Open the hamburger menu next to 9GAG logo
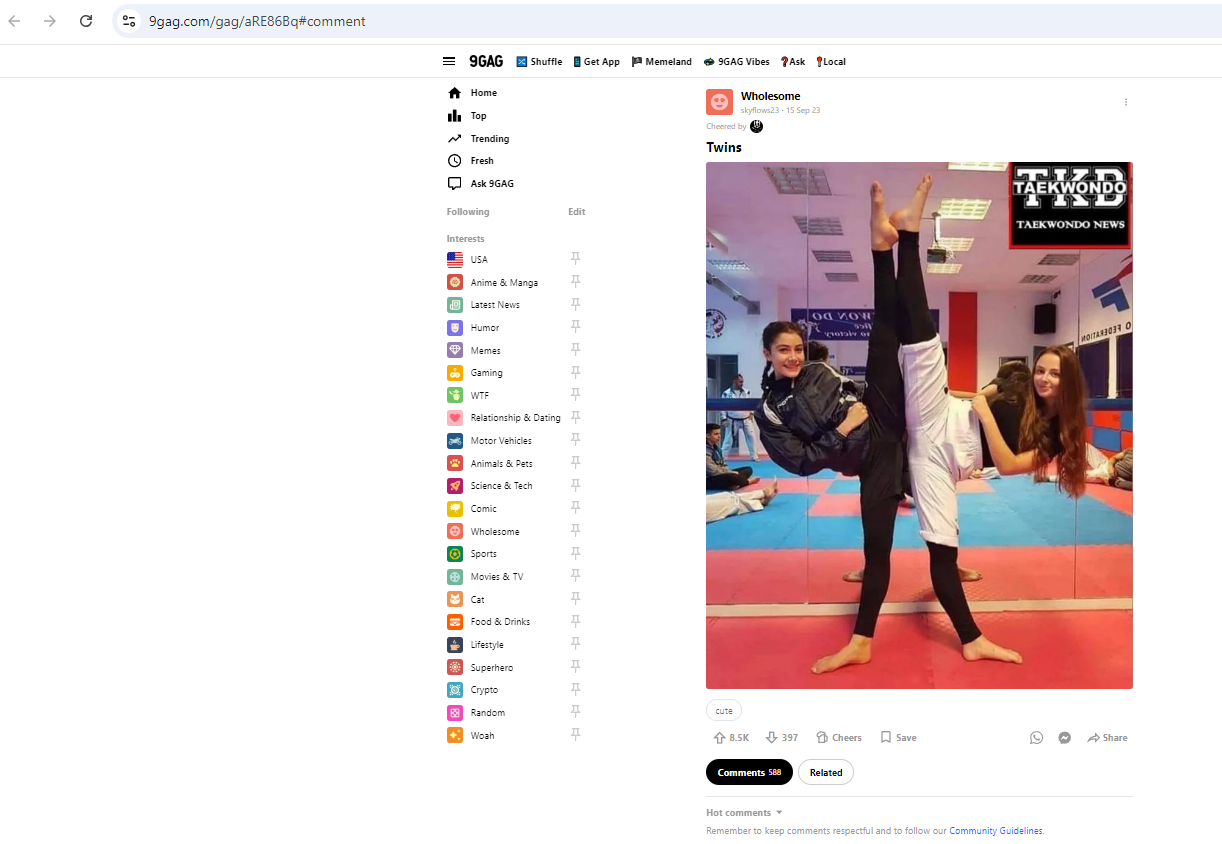The image size is (1222, 844). tap(449, 61)
